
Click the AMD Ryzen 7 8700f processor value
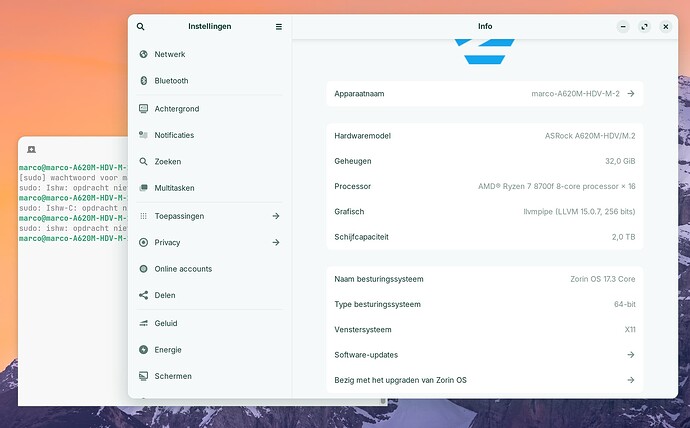pos(557,187)
